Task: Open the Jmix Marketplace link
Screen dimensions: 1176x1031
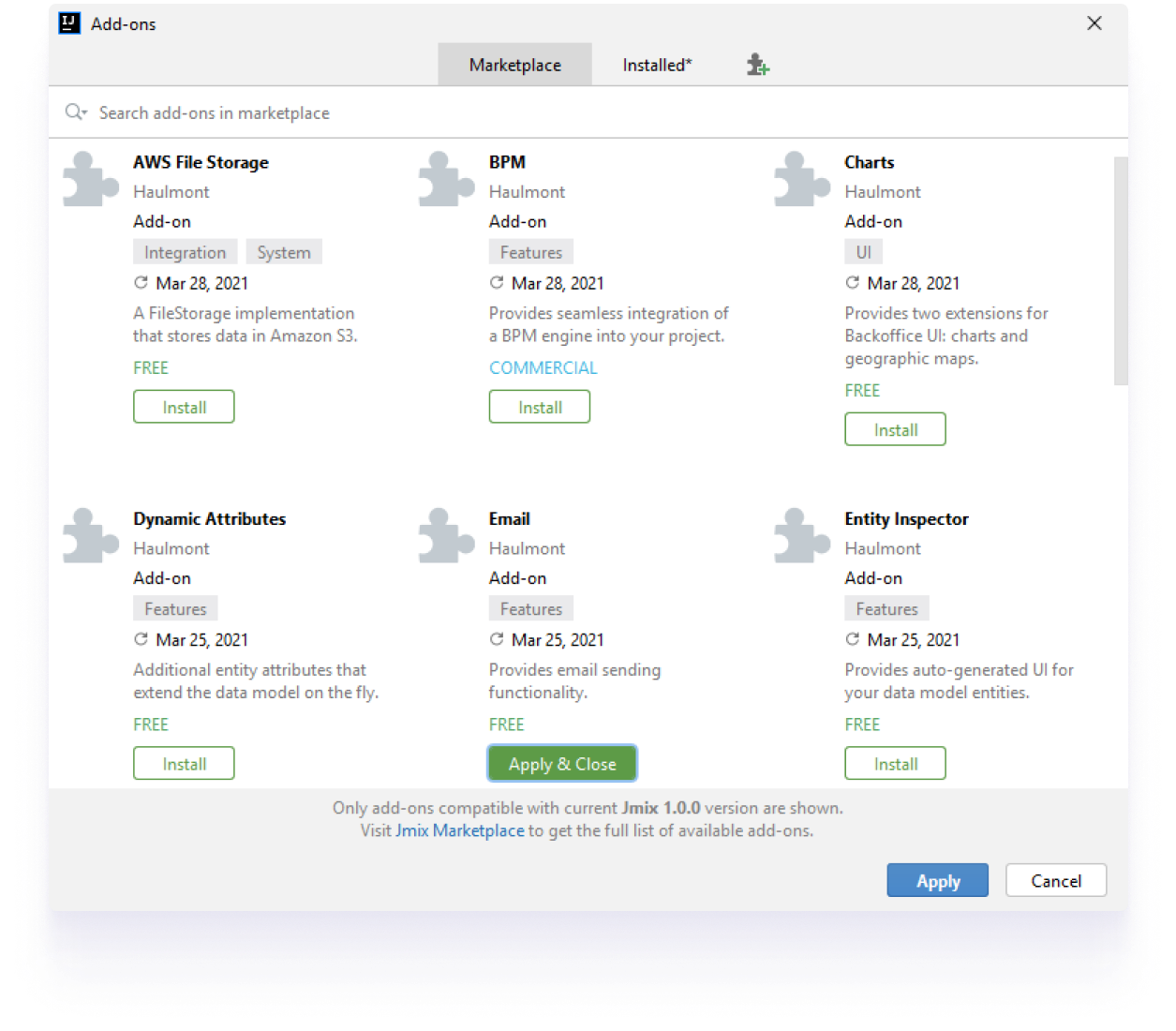Action: [460, 830]
